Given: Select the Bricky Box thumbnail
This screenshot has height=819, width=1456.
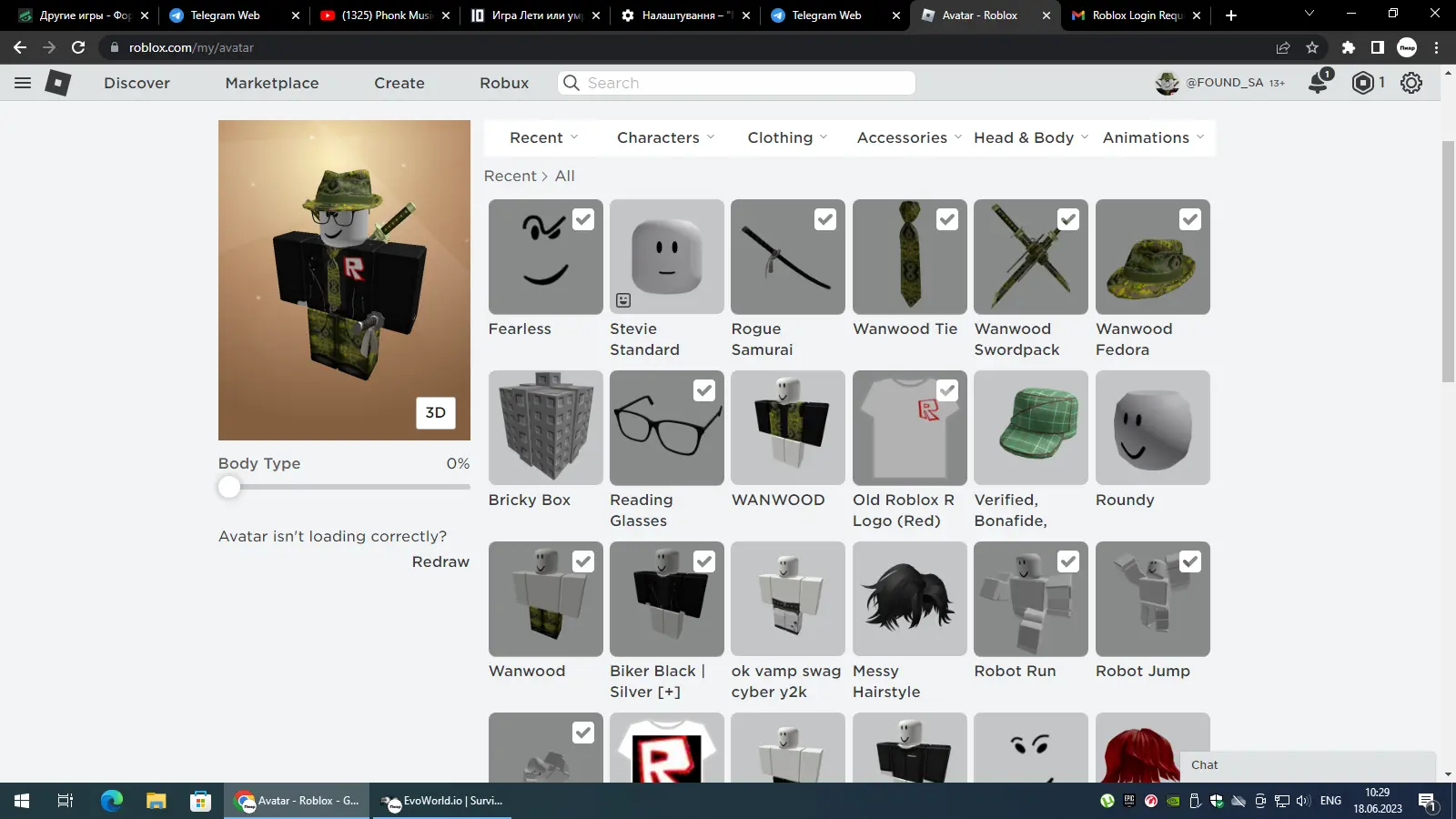Looking at the screenshot, I should tap(546, 428).
